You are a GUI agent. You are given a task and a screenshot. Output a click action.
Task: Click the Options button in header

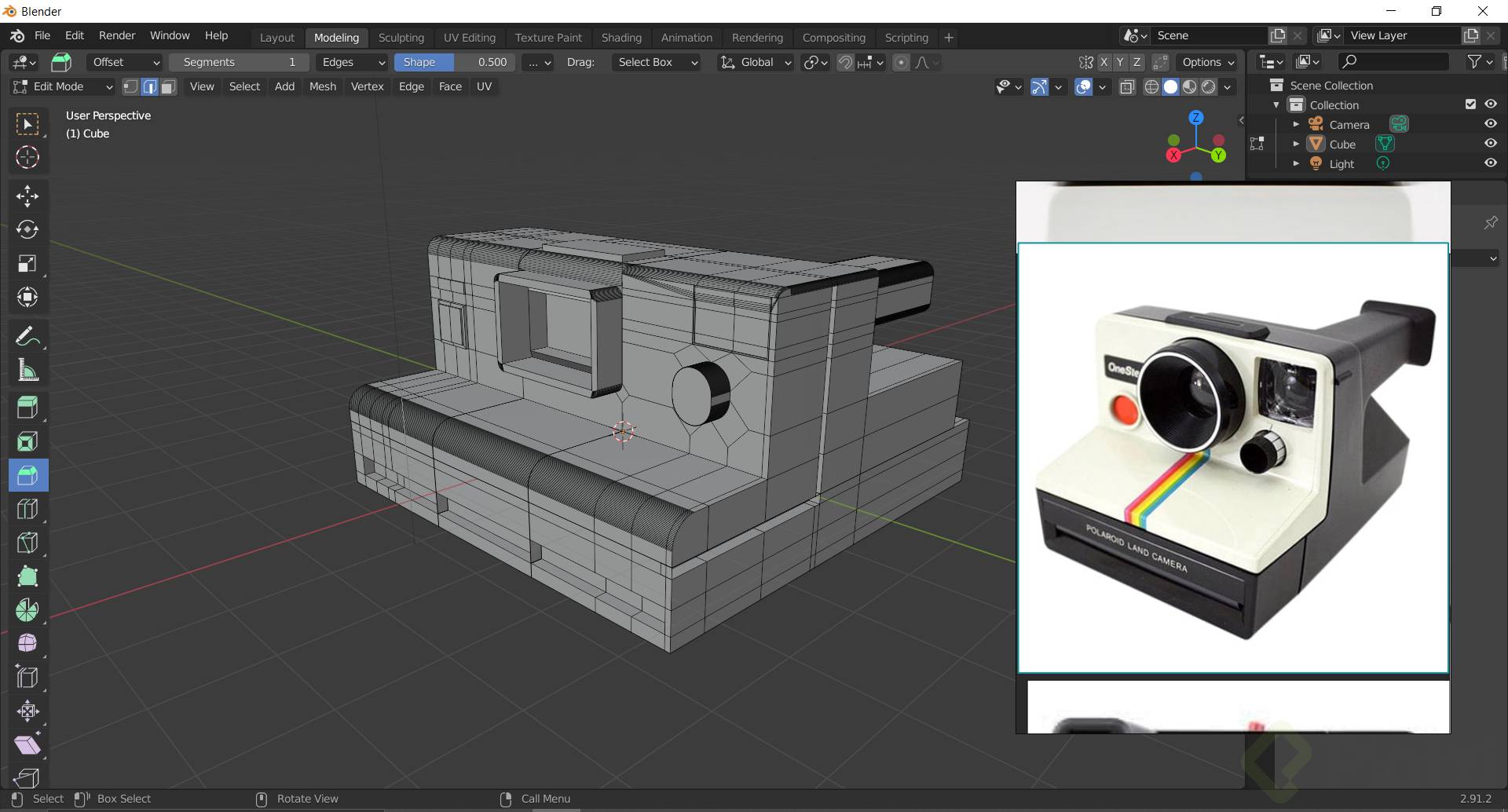tap(1207, 62)
